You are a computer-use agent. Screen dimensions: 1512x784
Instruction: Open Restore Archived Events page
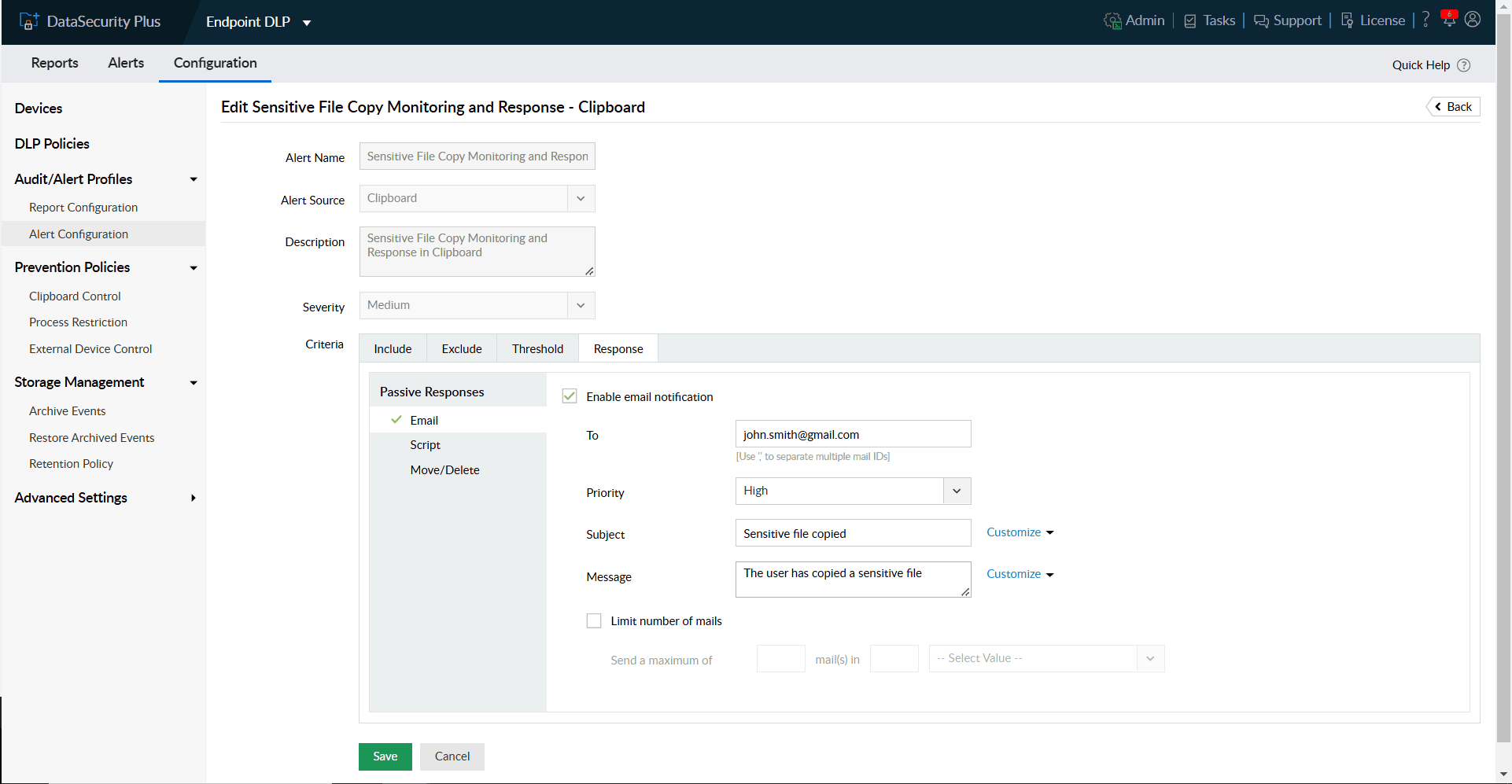click(x=91, y=438)
